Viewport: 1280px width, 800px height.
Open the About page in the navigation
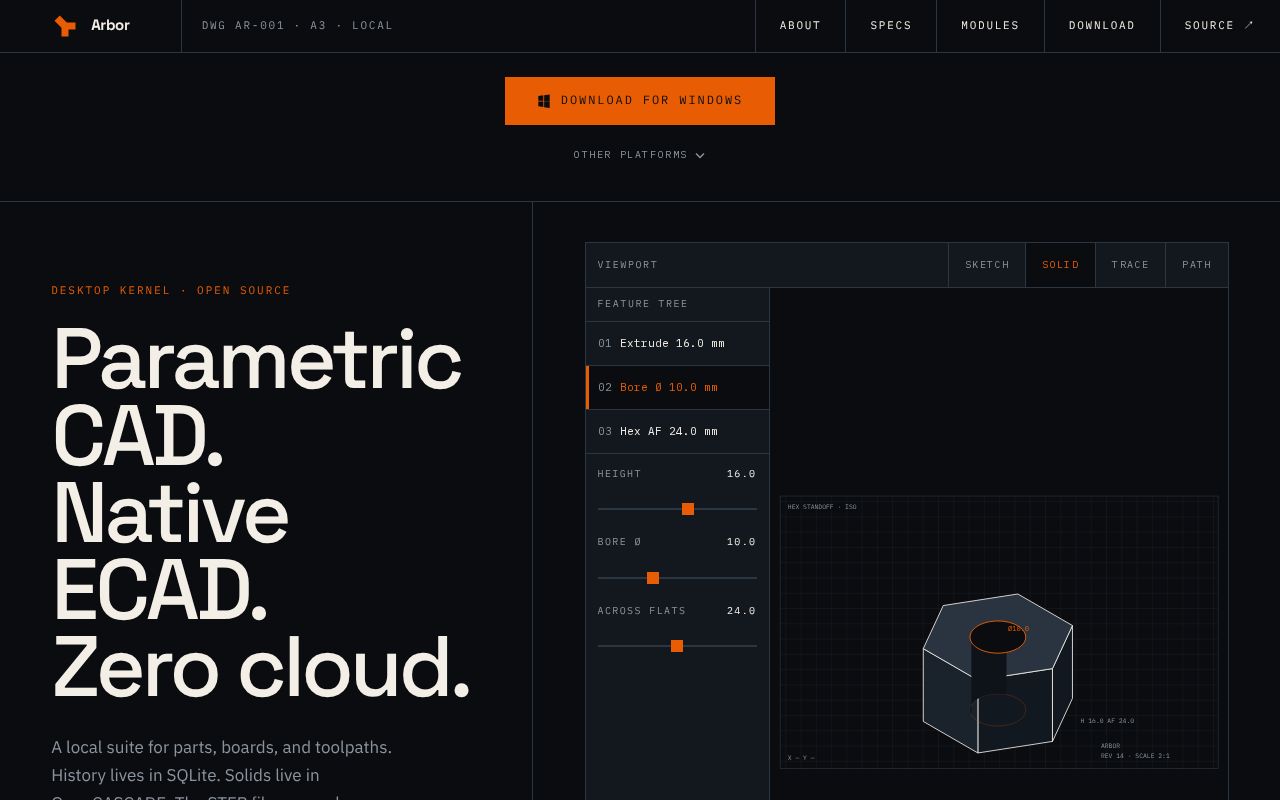[x=800, y=26]
